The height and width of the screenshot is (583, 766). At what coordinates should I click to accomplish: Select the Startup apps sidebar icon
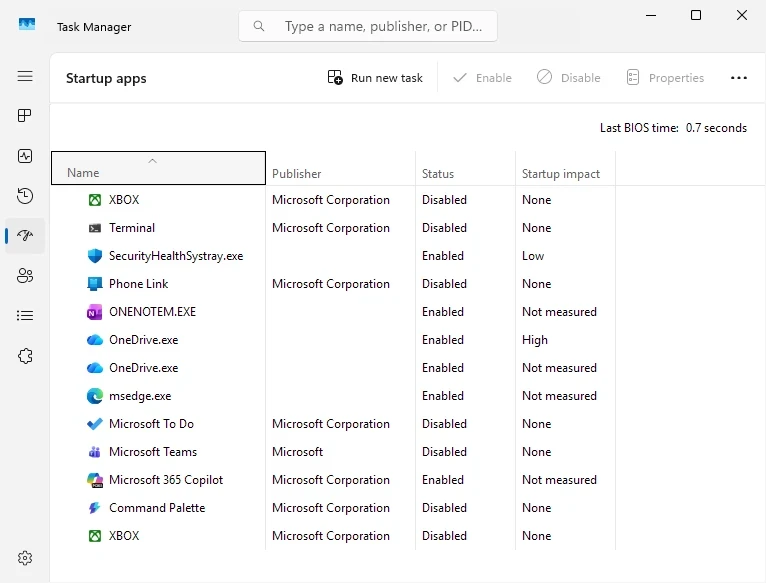25,236
